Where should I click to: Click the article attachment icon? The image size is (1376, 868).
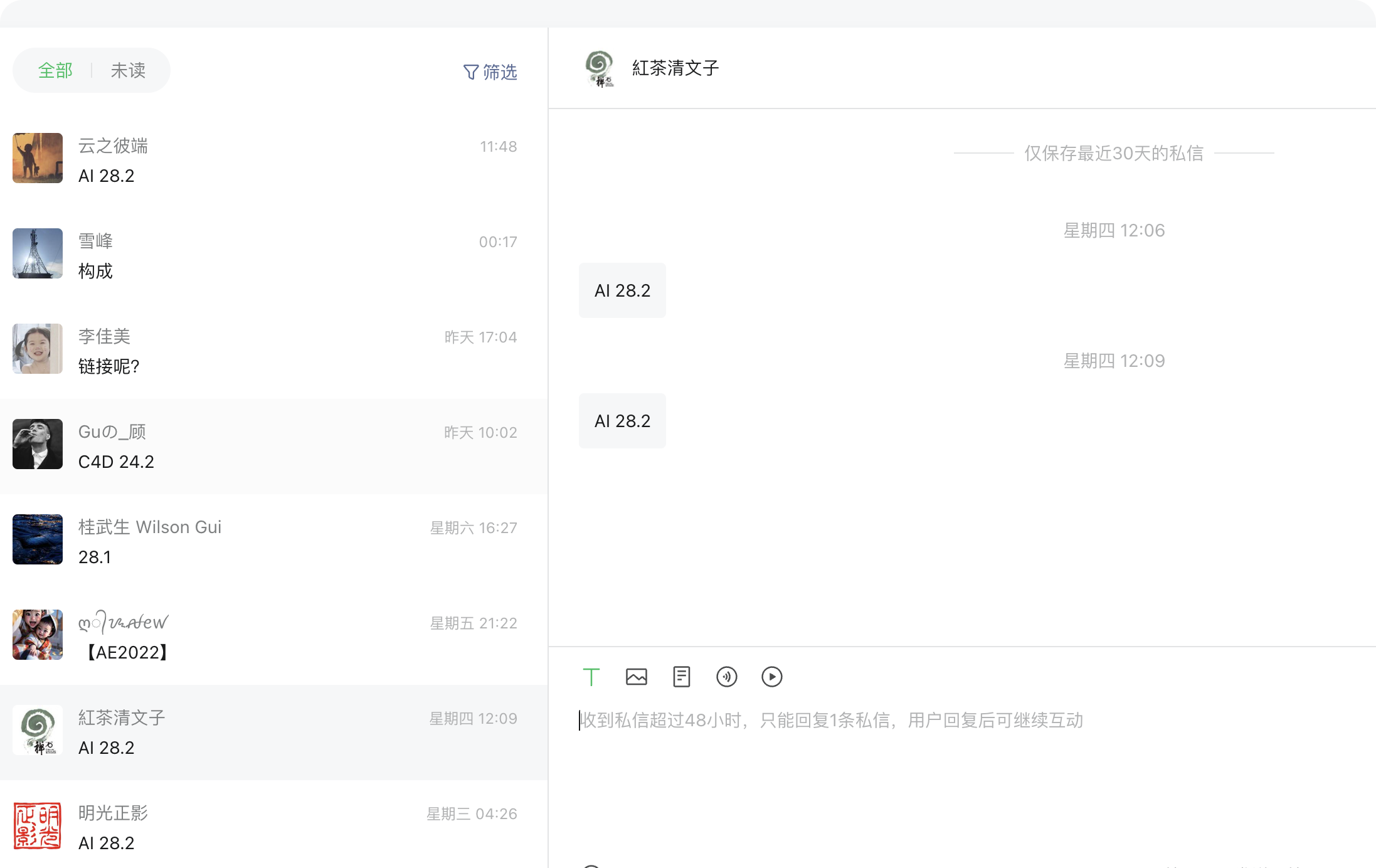(681, 677)
